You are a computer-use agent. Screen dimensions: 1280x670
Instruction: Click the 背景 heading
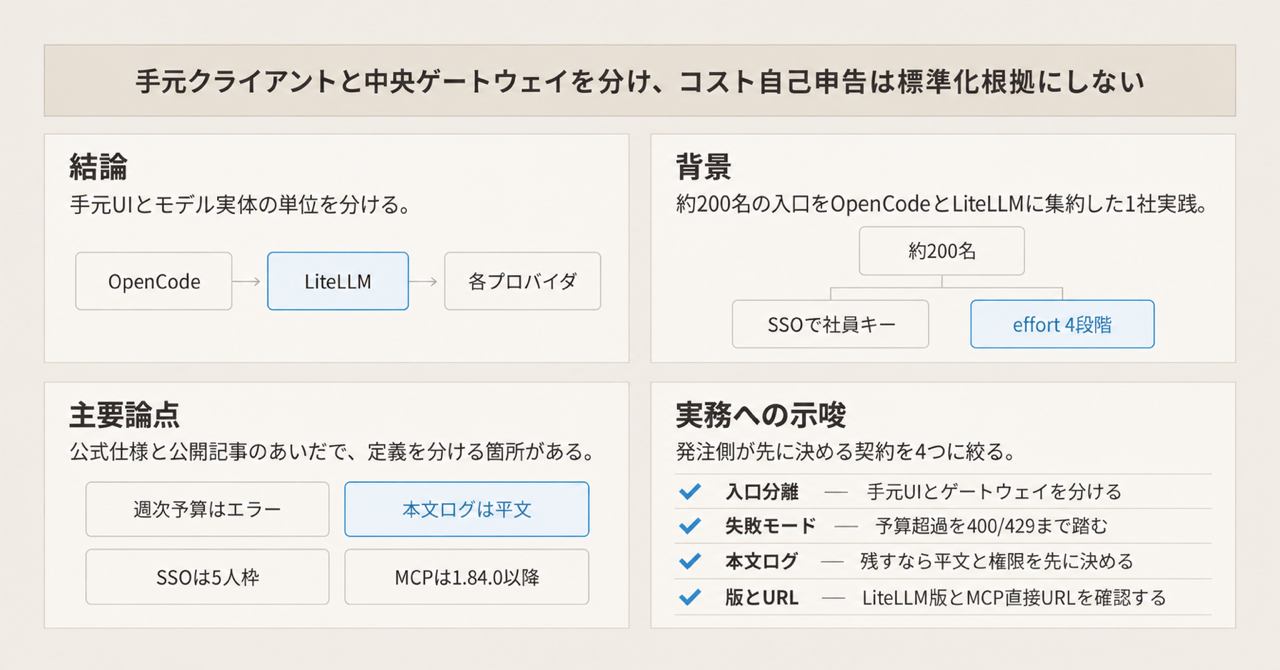click(705, 166)
